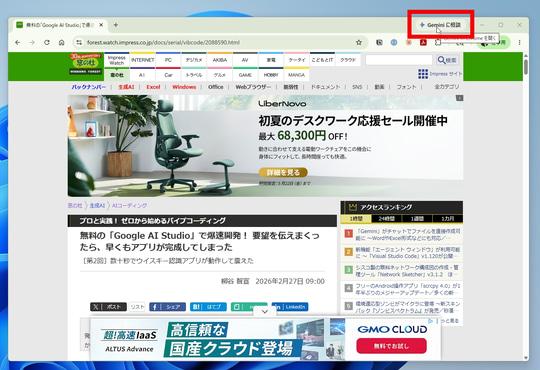Open the Impress サイト grid icon
The width and height of the screenshot is (540, 370).
point(423,74)
